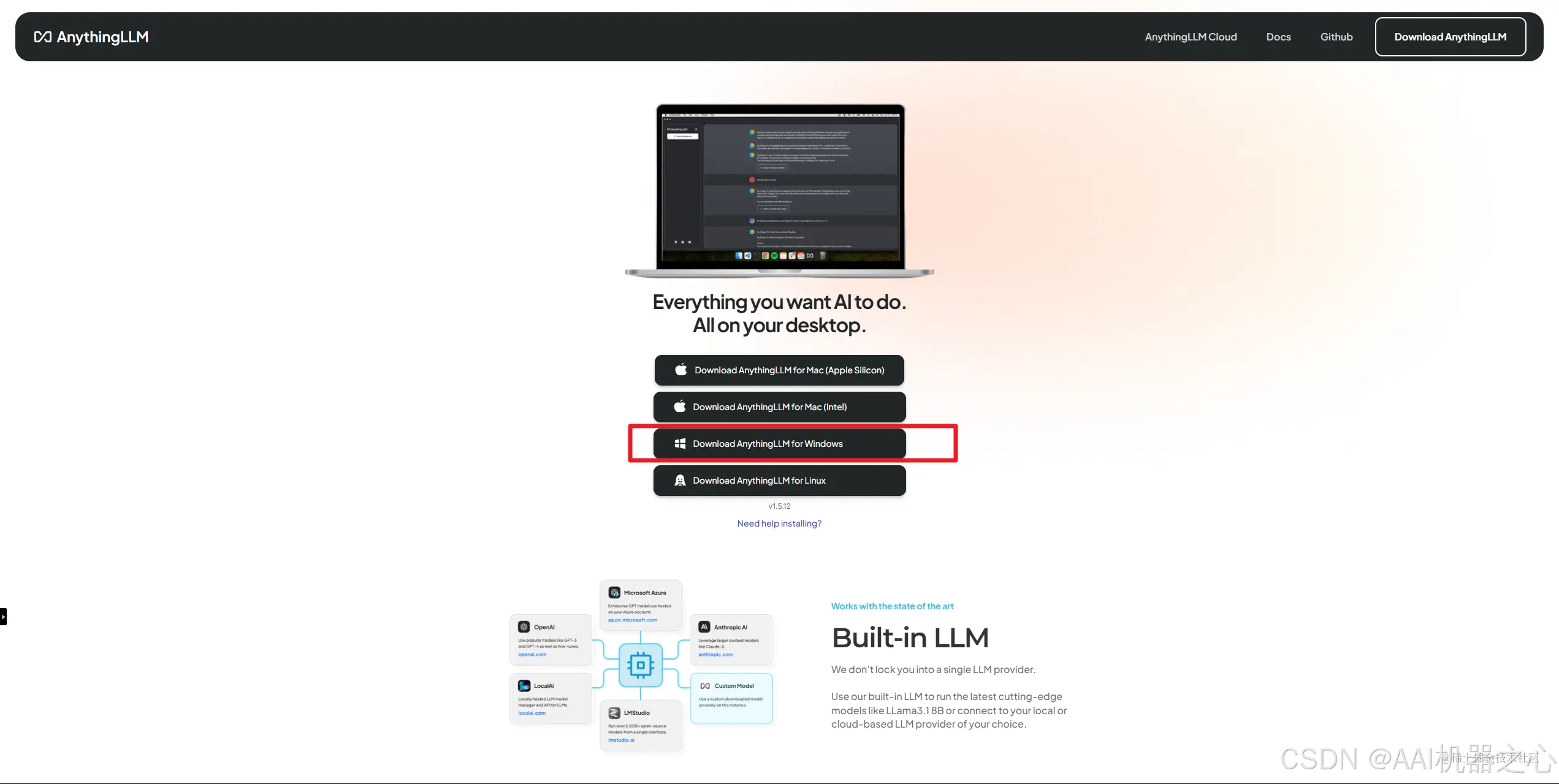The height and width of the screenshot is (784, 1559).
Task: Open the Need help installing? link
Action: (779, 523)
